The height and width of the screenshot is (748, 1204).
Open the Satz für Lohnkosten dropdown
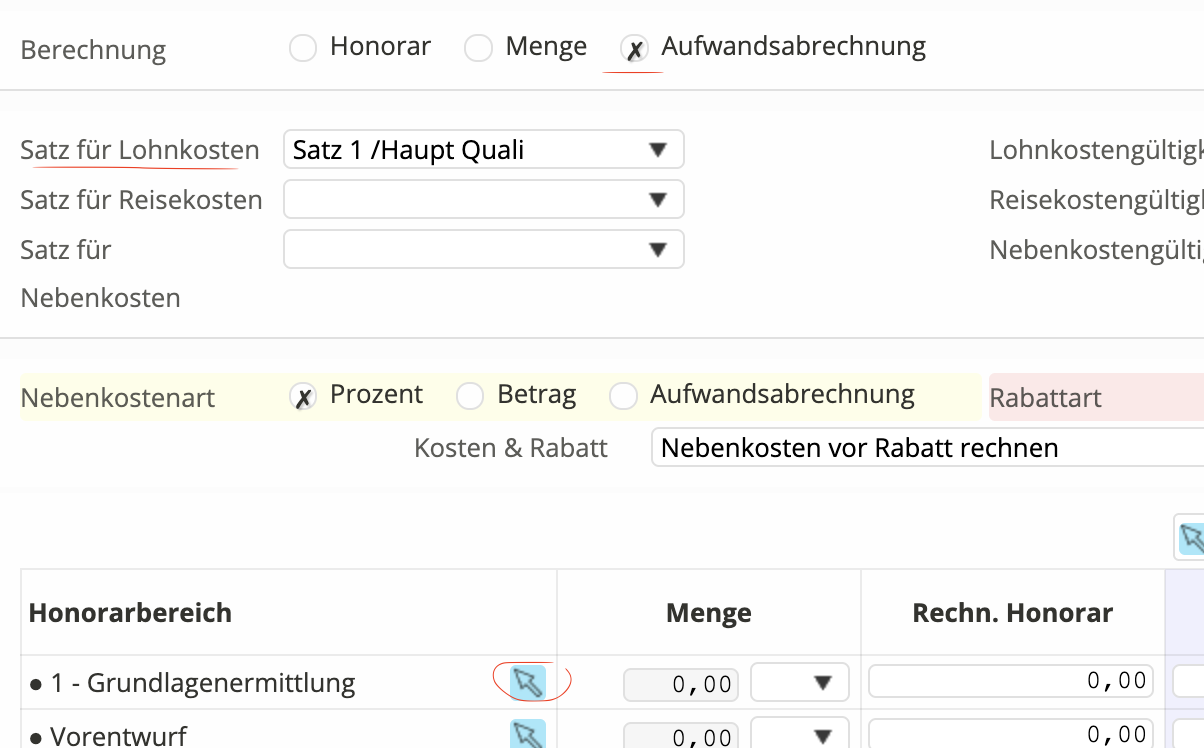[484, 149]
